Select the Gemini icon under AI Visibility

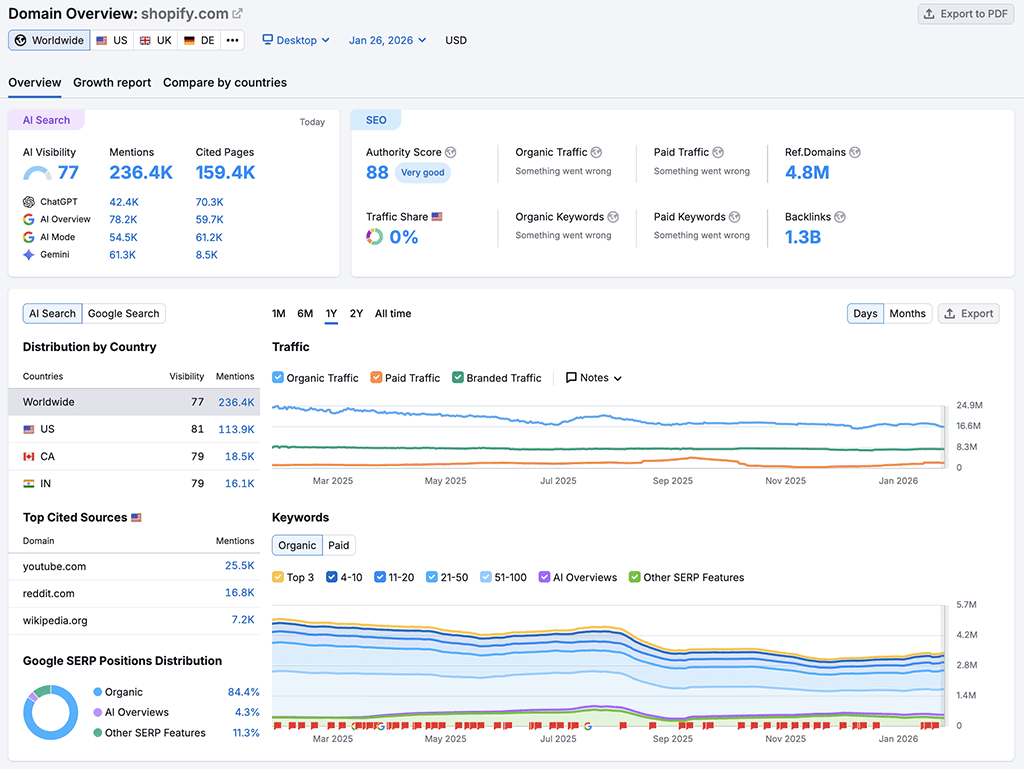30,254
